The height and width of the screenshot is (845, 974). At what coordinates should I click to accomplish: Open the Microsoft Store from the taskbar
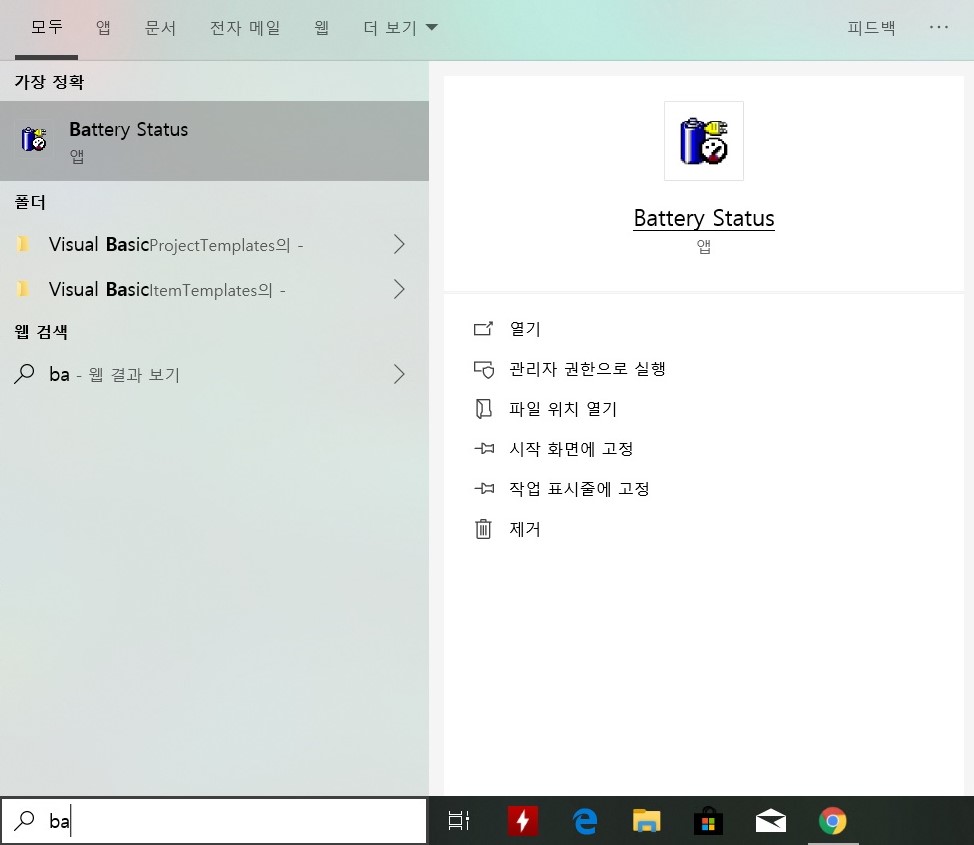coord(709,820)
